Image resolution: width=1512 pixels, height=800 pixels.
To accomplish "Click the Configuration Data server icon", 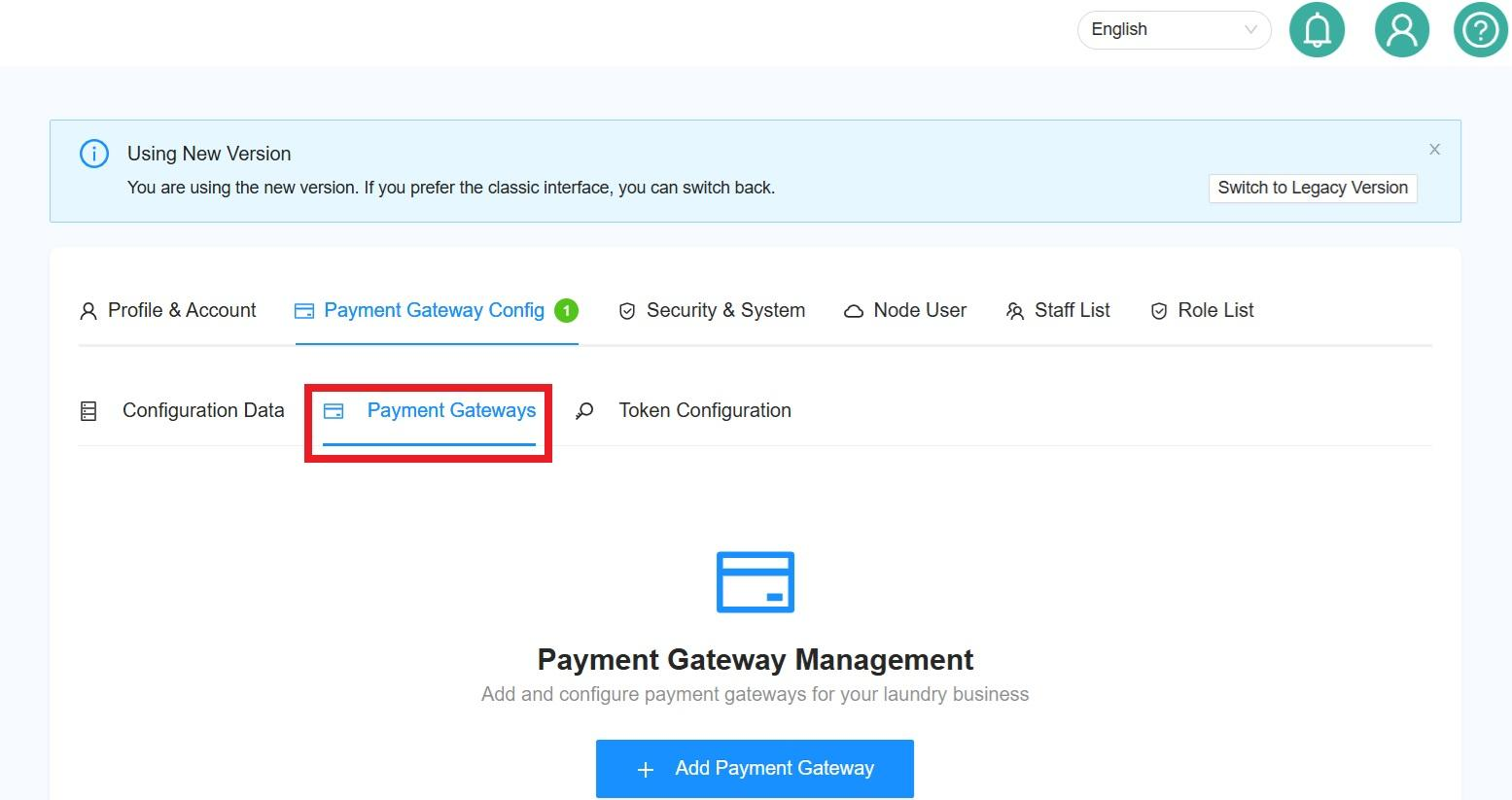I will (x=88, y=411).
